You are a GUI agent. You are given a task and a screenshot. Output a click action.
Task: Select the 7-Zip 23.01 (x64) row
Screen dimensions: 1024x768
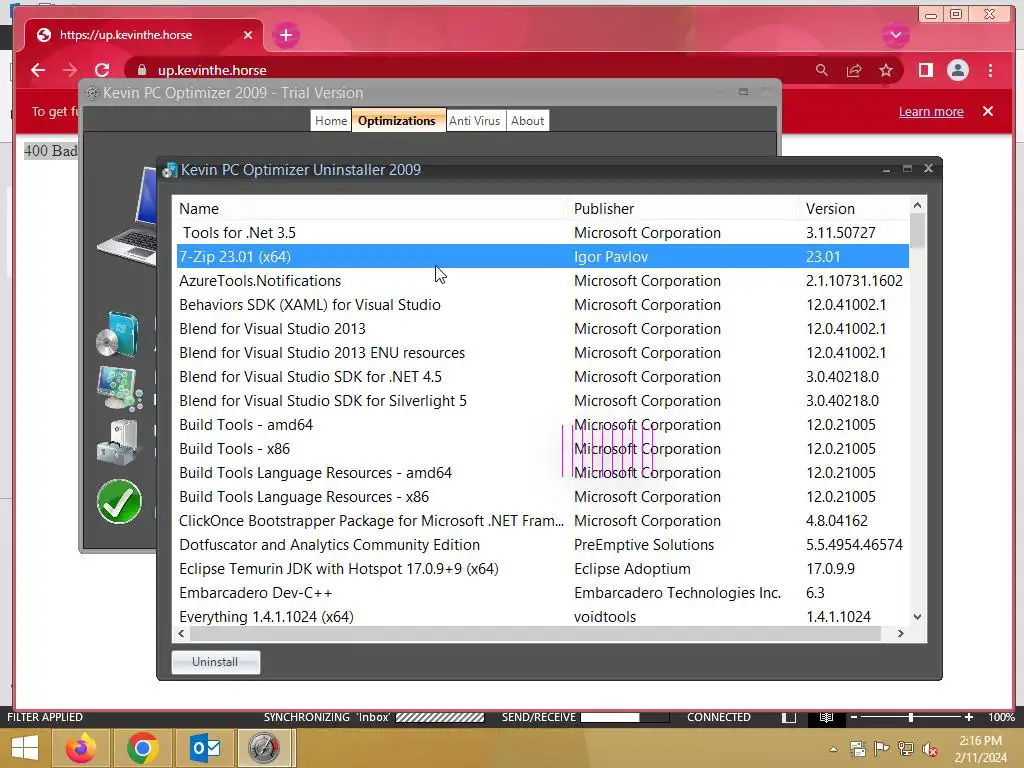tap(543, 257)
